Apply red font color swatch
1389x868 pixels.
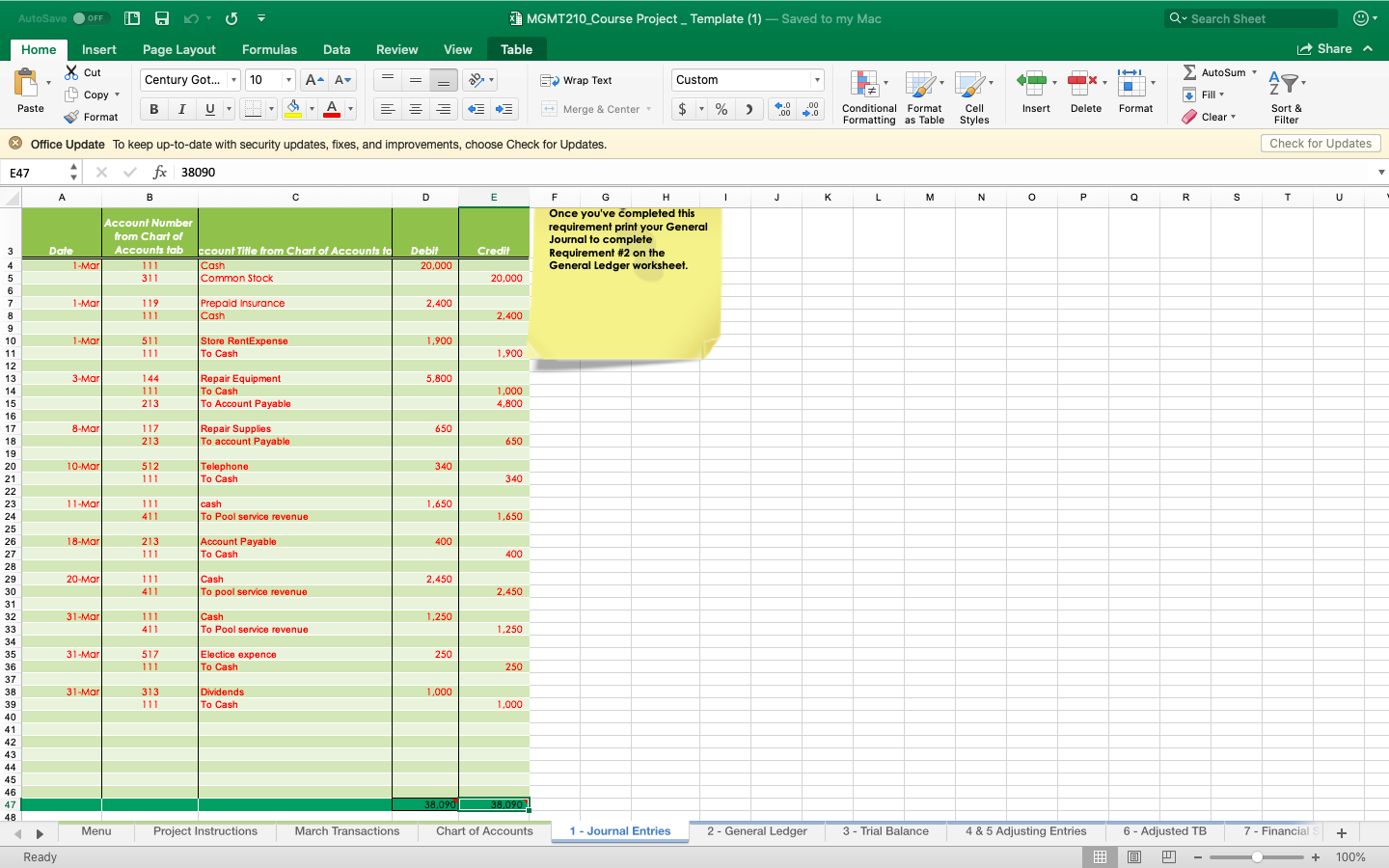(332, 109)
